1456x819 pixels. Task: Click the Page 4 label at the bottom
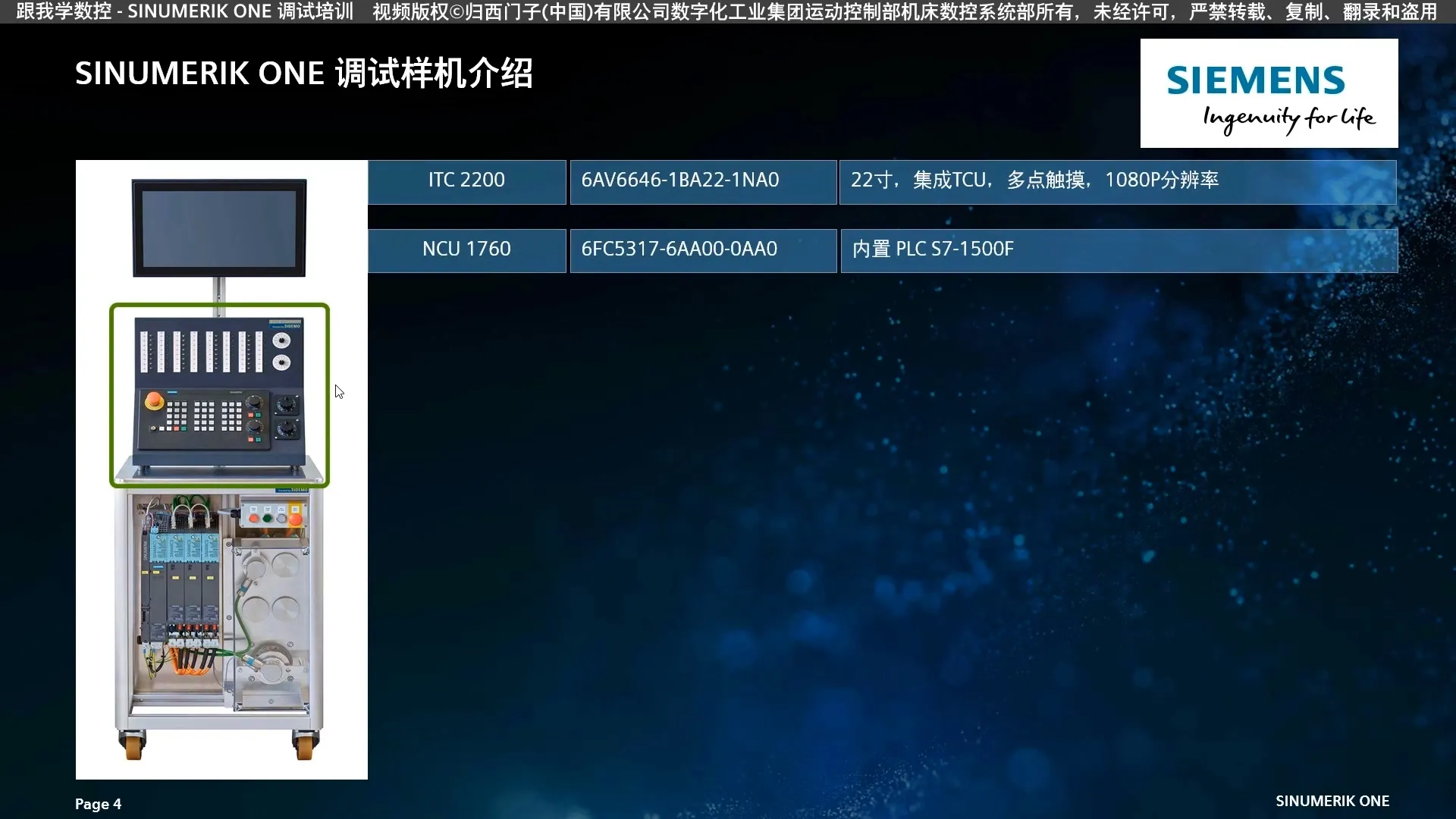[97, 804]
